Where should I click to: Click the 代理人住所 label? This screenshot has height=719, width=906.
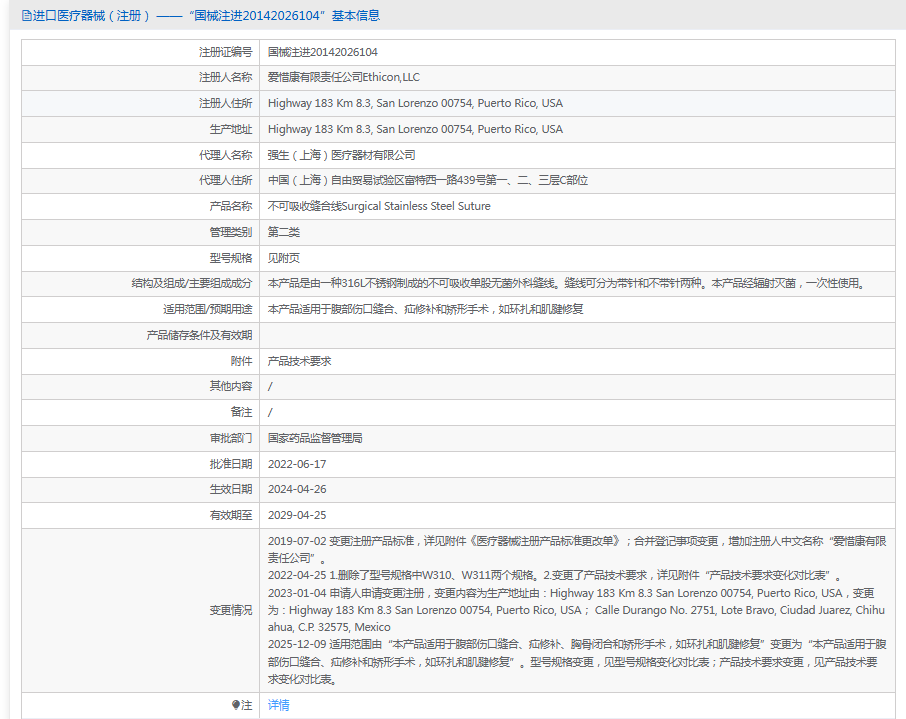pos(225,180)
